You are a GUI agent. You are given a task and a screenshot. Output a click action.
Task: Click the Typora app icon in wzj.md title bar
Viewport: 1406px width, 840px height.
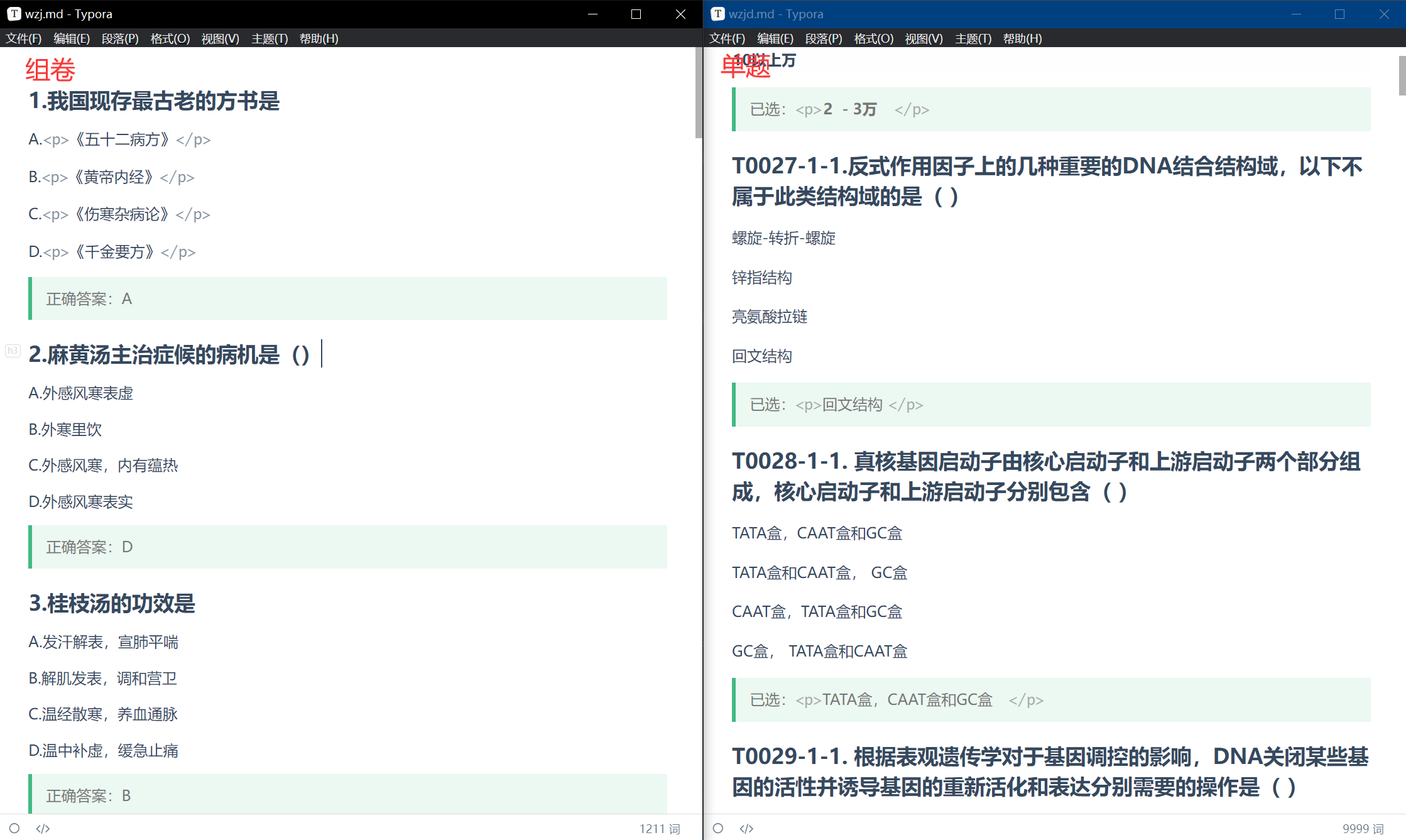tap(14, 13)
